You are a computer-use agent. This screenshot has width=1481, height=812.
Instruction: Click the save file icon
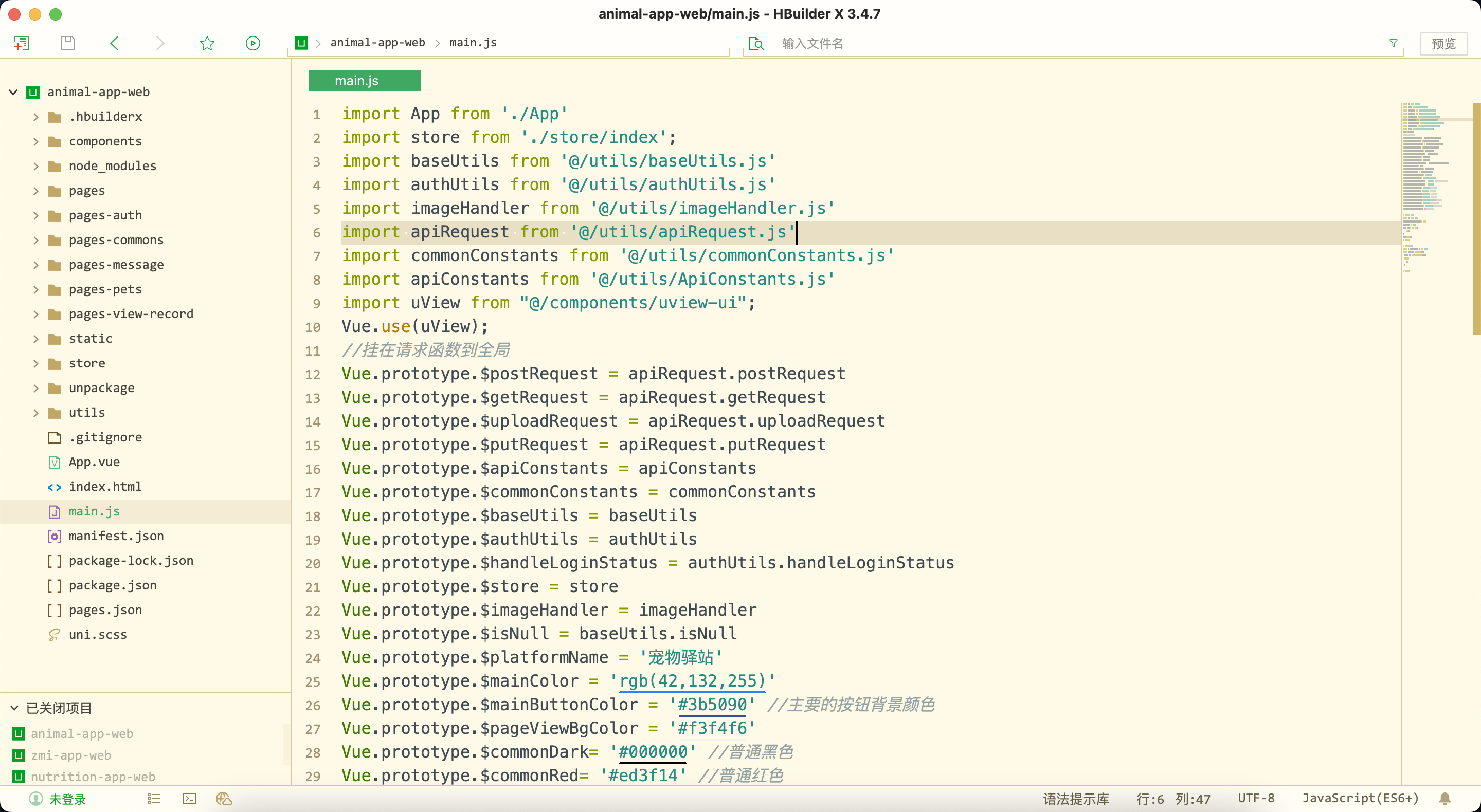coord(68,43)
